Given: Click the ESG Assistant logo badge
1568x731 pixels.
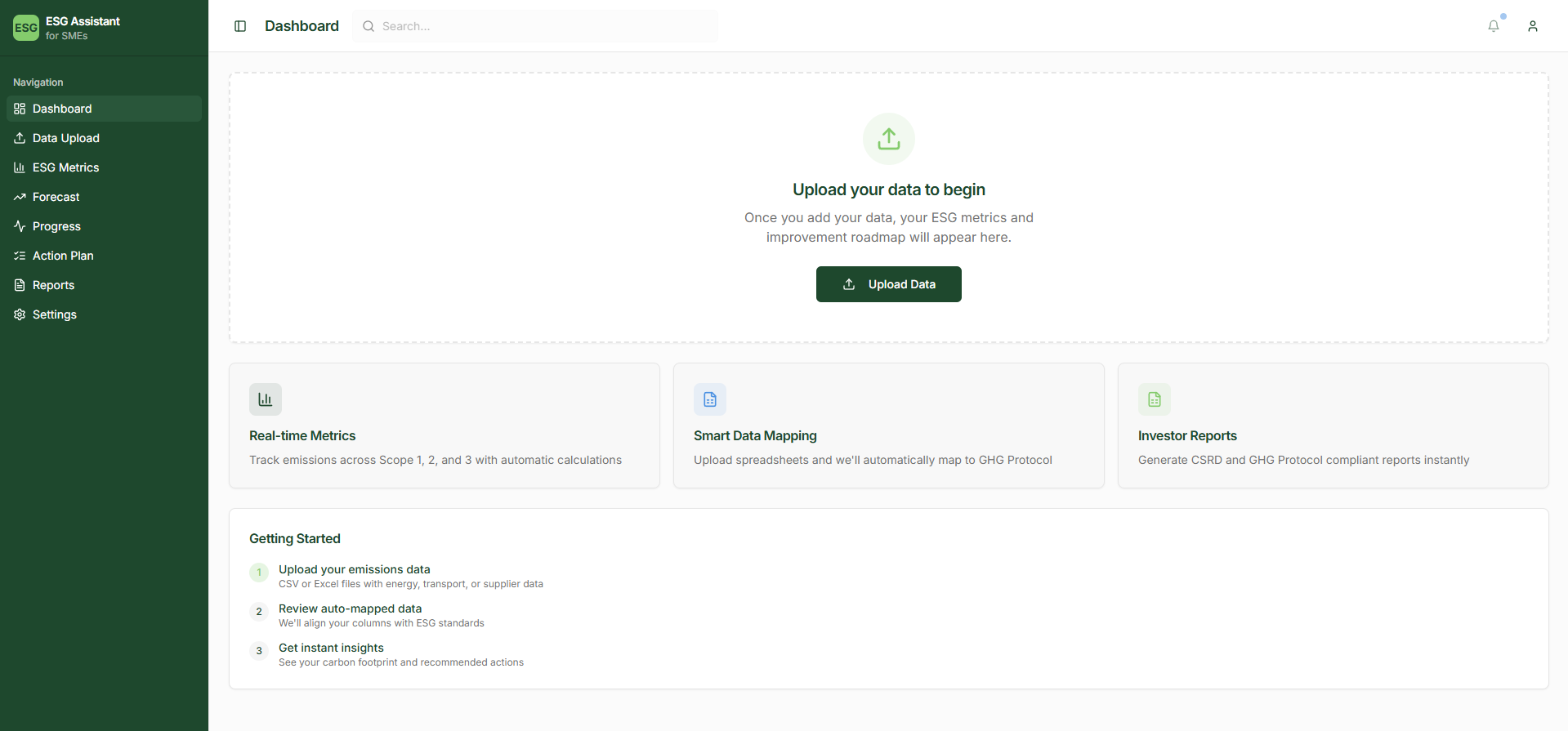Looking at the screenshot, I should pyautogui.click(x=26, y=28).
